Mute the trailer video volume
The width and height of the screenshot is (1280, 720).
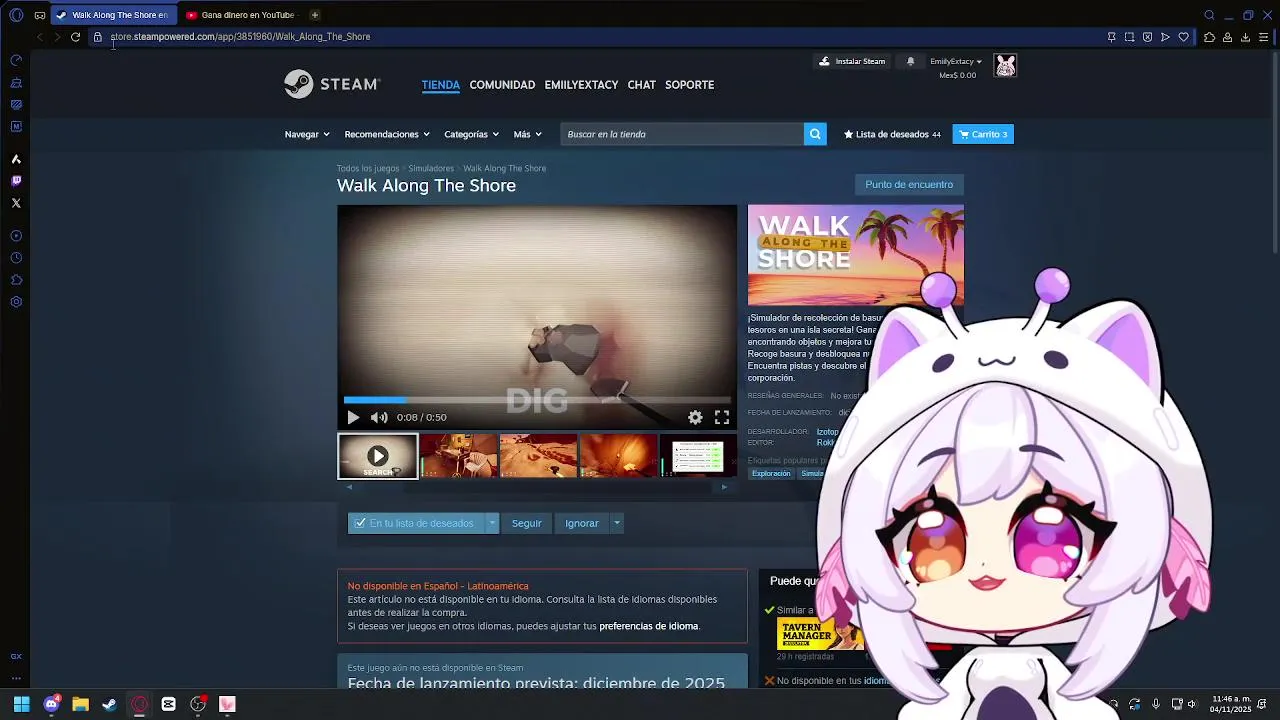pos(379,417)
